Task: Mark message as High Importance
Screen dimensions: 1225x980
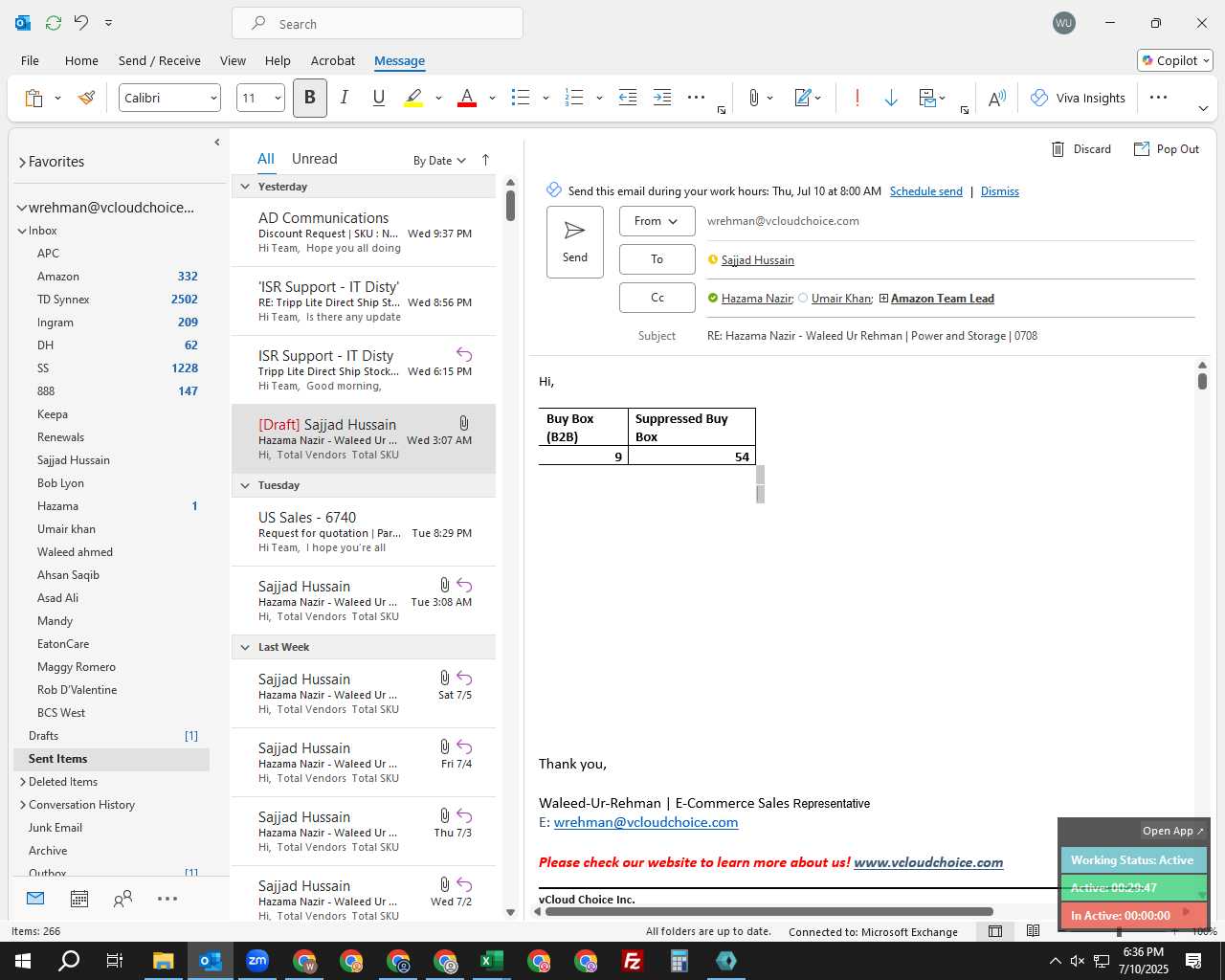Action: tap(857, 98)
